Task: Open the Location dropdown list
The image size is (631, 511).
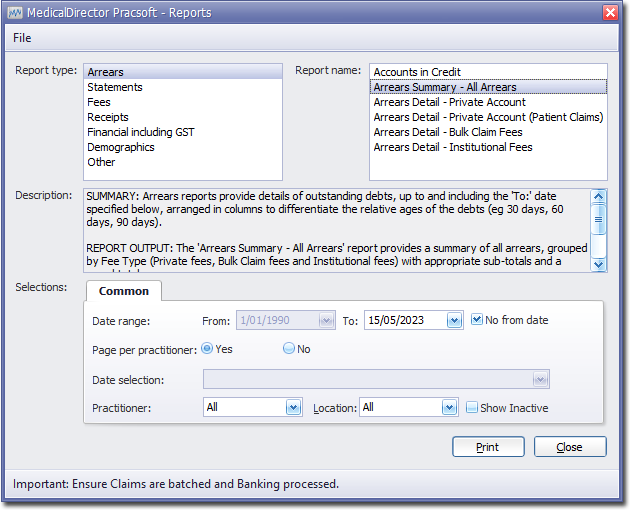Action: click(449, 408)
